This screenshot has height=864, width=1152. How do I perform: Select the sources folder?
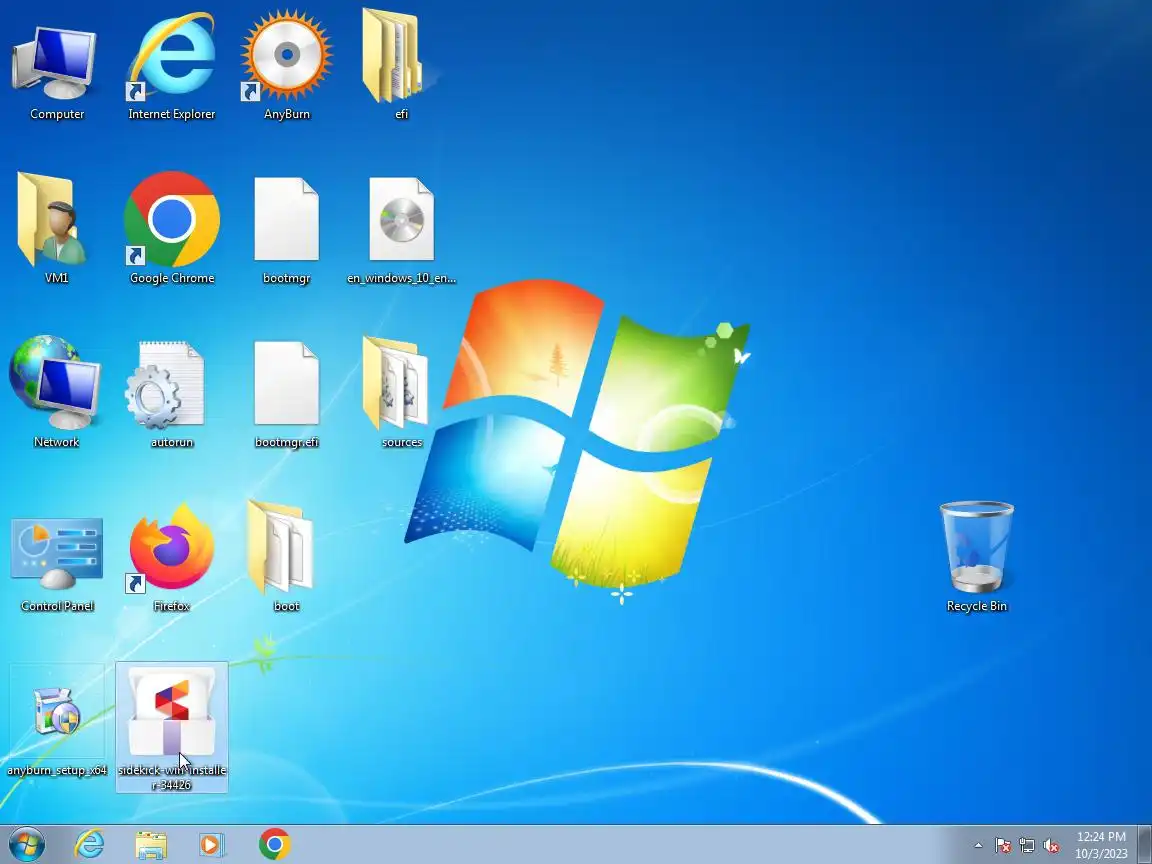pyautogui.click(x=401, y=391)
